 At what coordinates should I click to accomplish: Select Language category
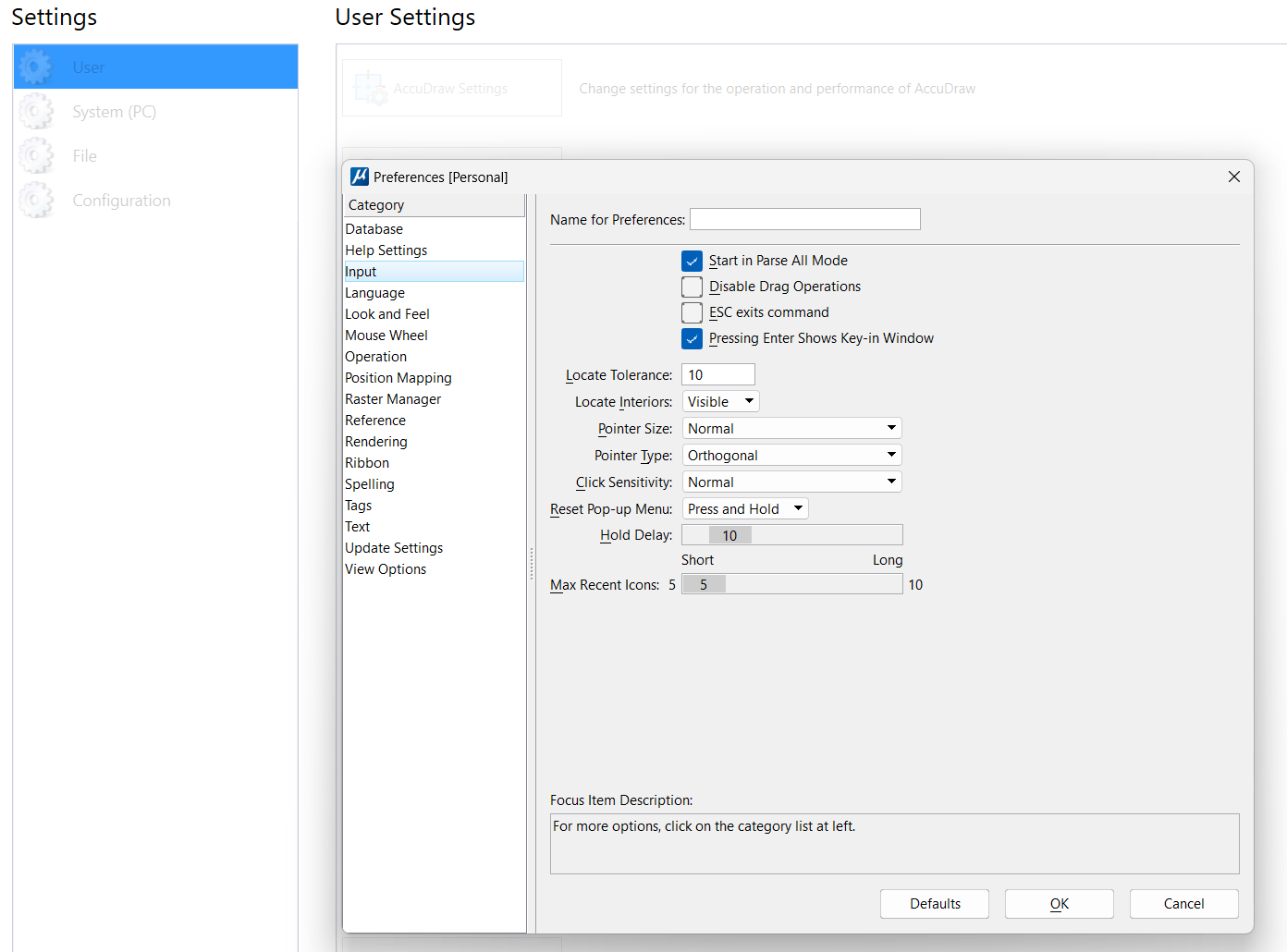tap(434, 293)
